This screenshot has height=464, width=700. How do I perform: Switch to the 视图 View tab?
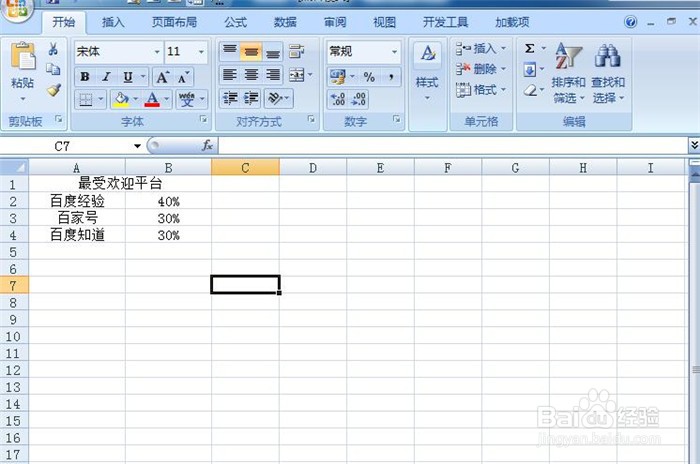point(384,22)
